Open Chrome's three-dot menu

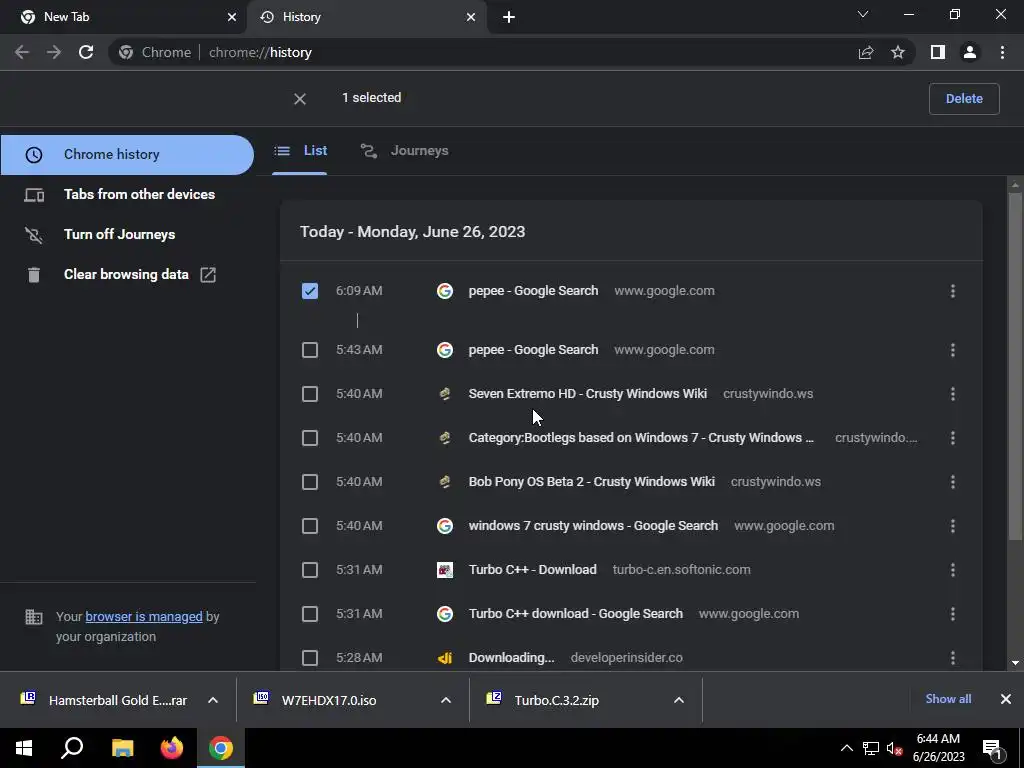(1002, 52)
